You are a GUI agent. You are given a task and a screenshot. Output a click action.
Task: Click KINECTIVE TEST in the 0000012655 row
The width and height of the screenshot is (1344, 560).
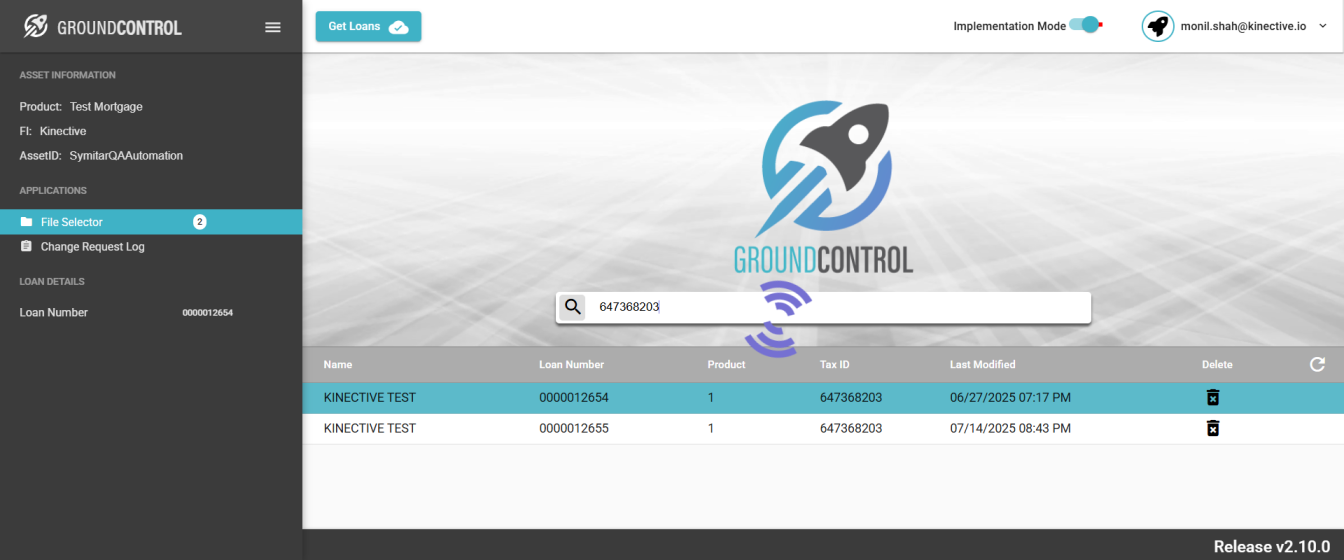tap(370, 428)
